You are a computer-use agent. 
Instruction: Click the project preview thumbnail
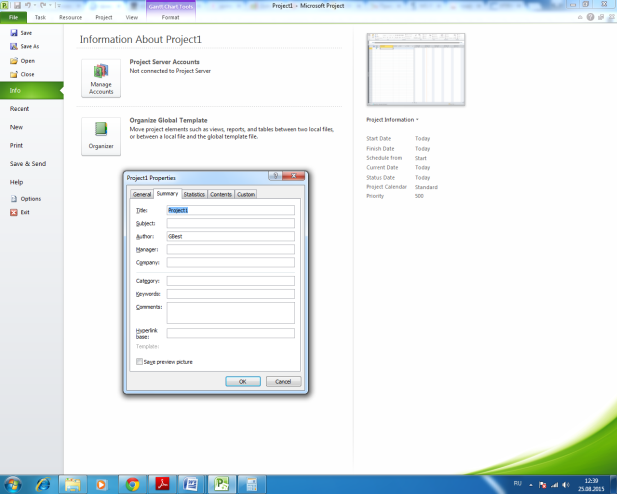416,70
